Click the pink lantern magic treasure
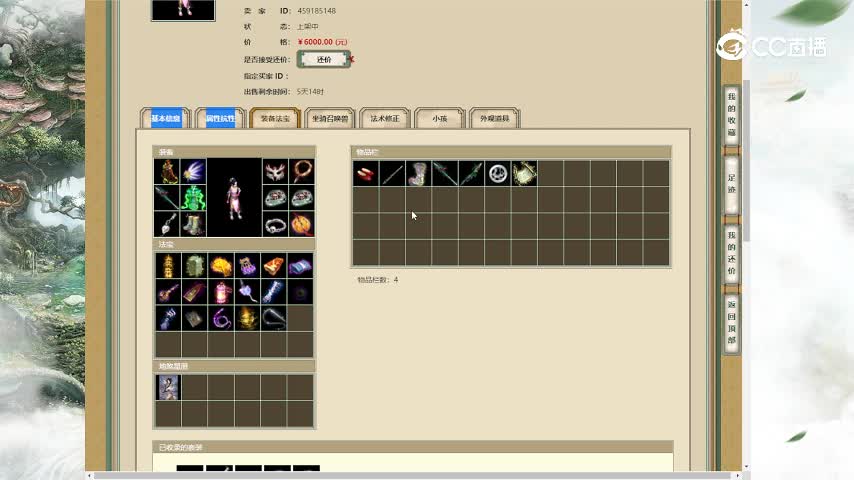This screenshot has height=480, width=854. pos(221,292)
